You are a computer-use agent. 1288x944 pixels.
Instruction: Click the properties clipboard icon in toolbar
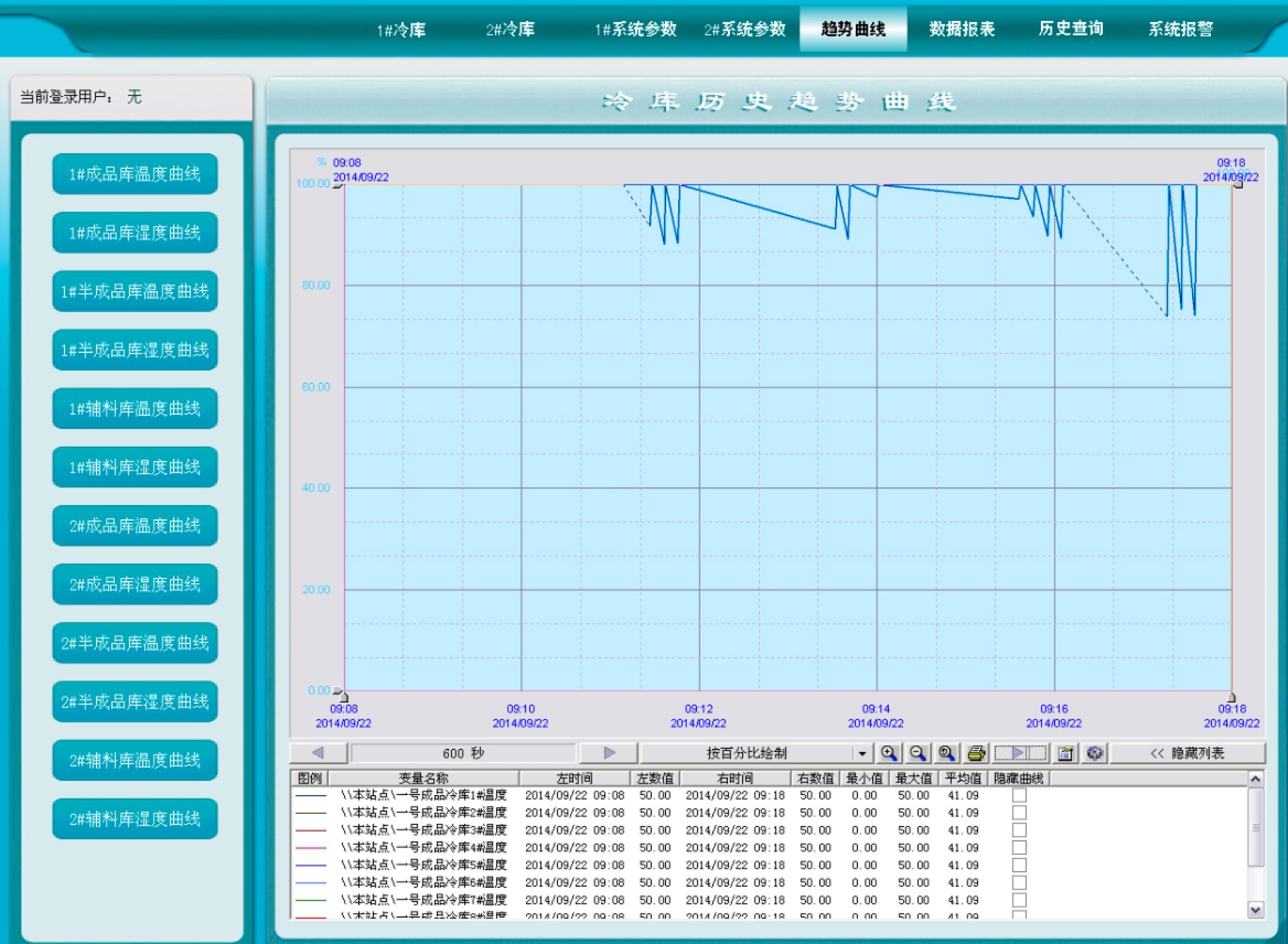(x=1065, y=753)
